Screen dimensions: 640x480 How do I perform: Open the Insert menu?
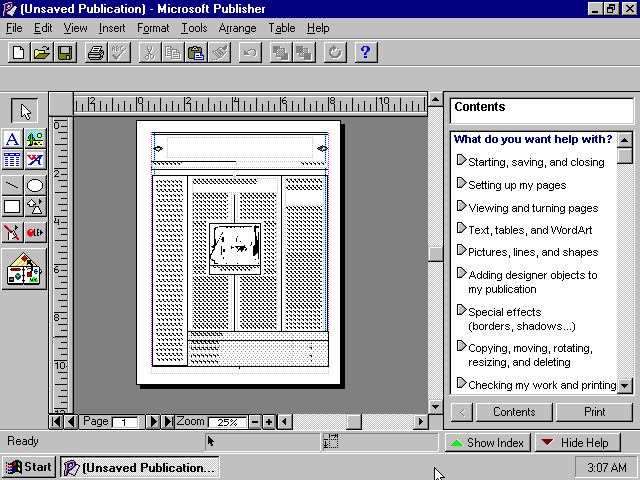pyautogui.click(x=112, y=28)
